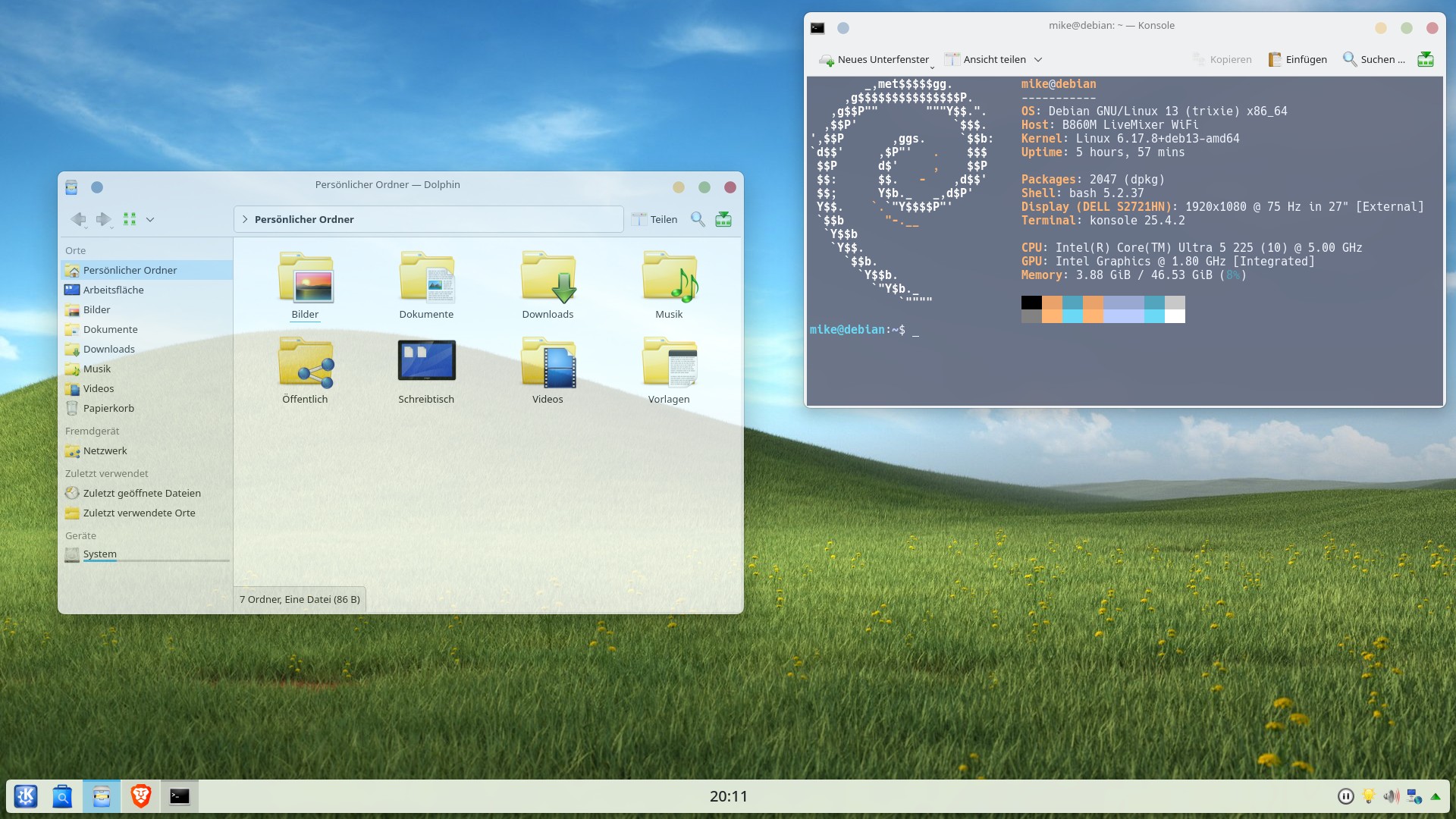Select Downloads in the Orte sidebar

point(109,349)
